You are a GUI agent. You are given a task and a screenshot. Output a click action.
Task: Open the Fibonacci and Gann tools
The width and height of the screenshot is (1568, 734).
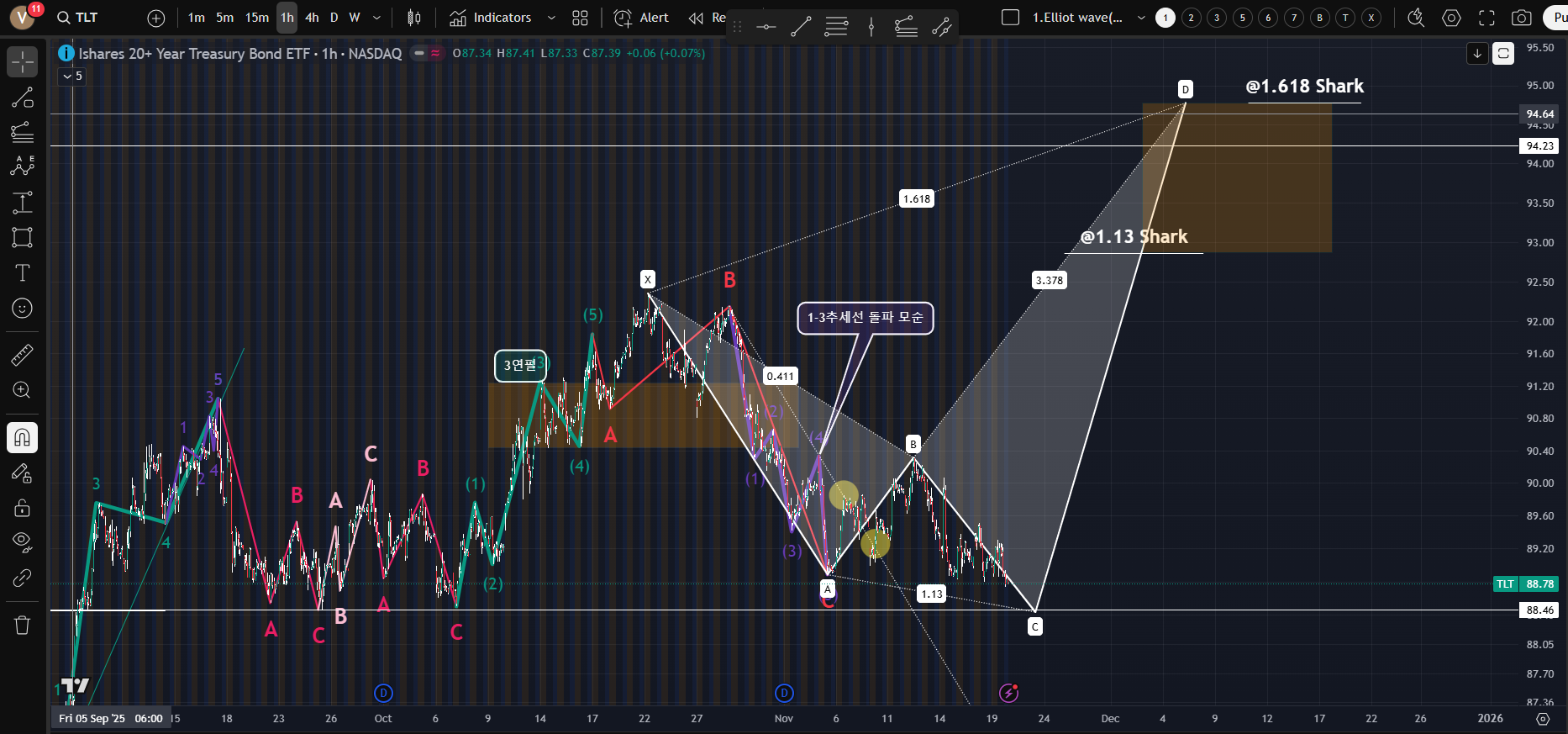click(23, 132)
